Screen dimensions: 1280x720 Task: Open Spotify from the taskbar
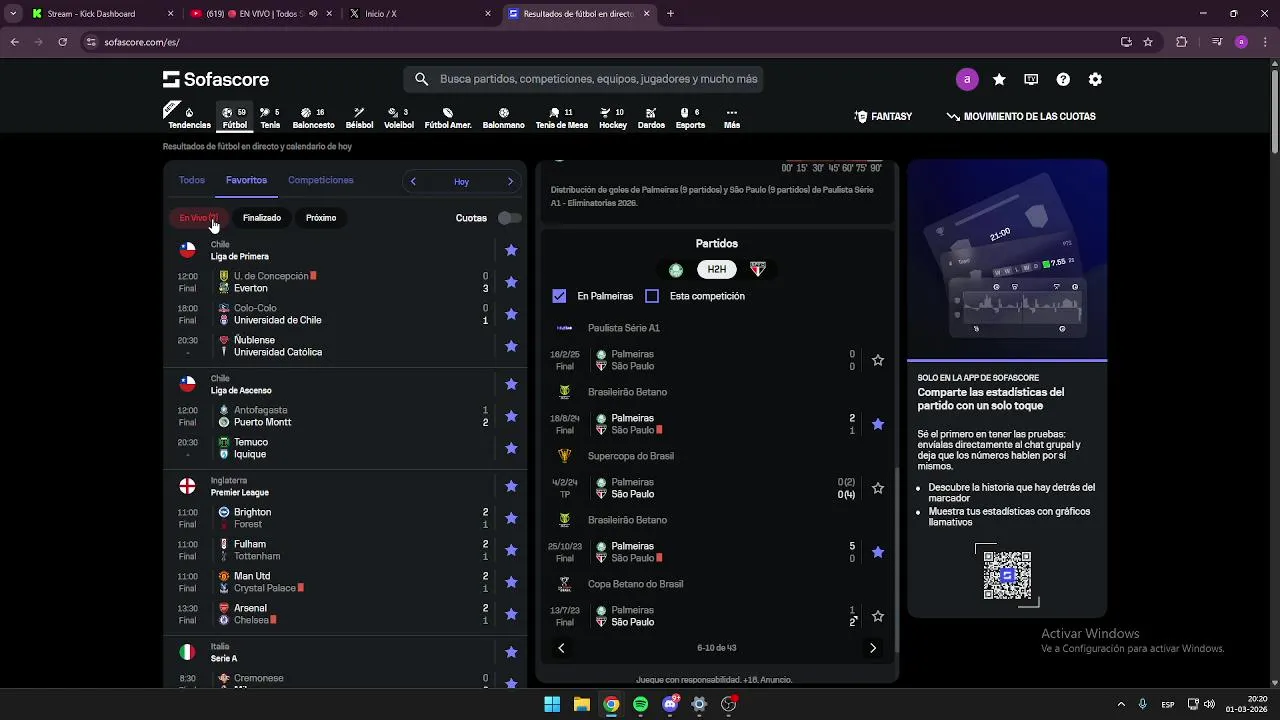(x=640, y=704)
